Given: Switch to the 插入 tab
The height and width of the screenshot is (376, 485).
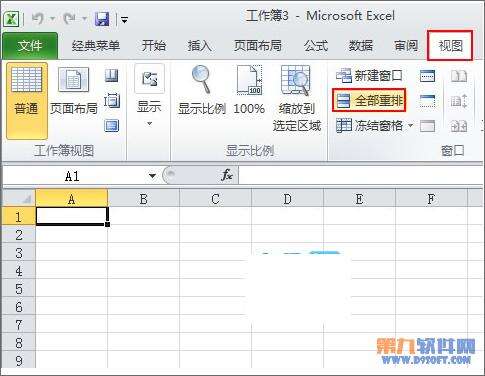Looking at the screenshot, I should 199,46.
